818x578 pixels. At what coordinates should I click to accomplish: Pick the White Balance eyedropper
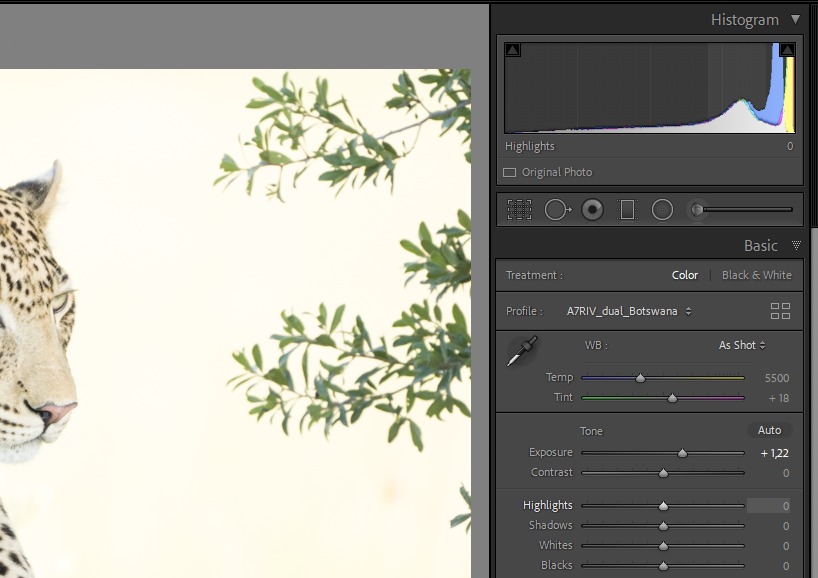click(522, 351)
